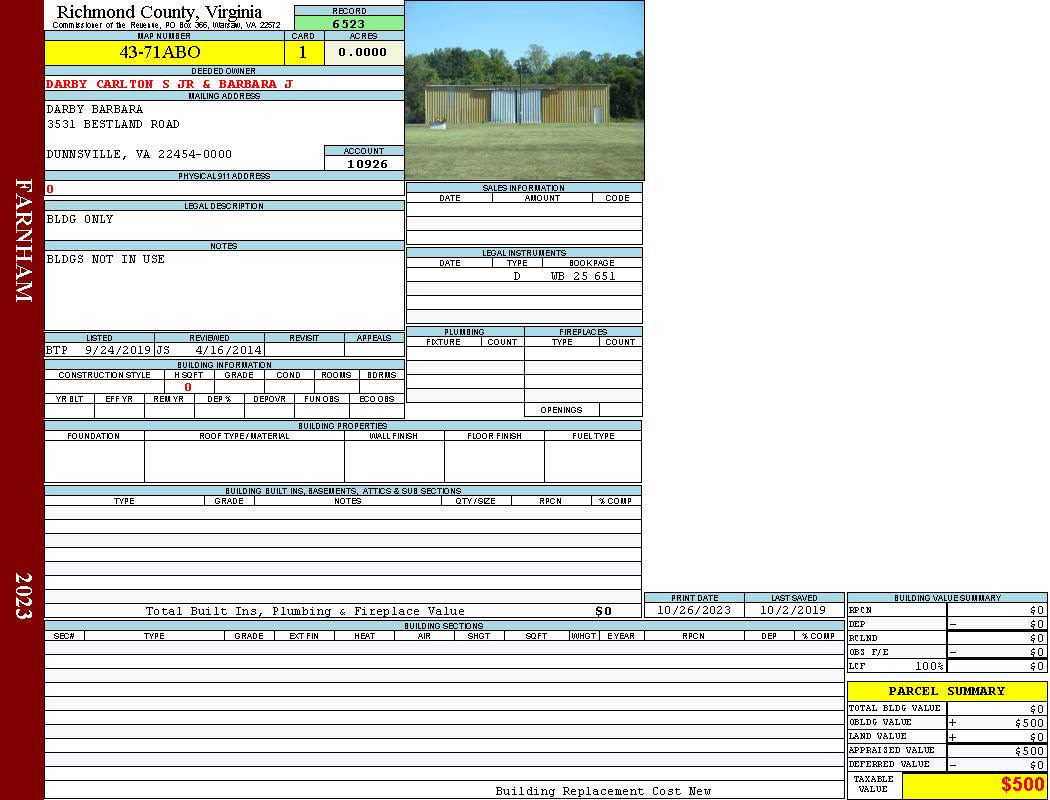The width and height of the screenshot is (1050, 800).
Task: Click the legal description BLDG ONLY text
Action: coord(80,219)
